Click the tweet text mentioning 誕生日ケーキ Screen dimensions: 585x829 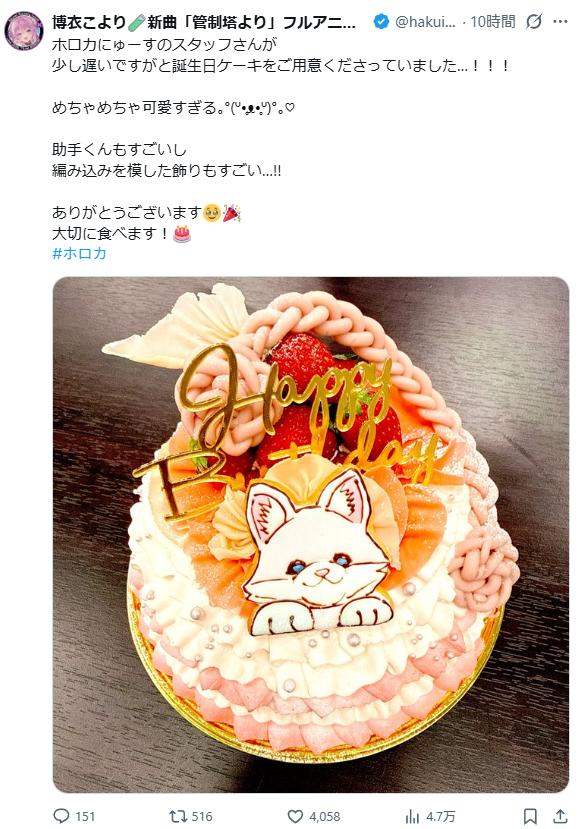pos(281,66)
